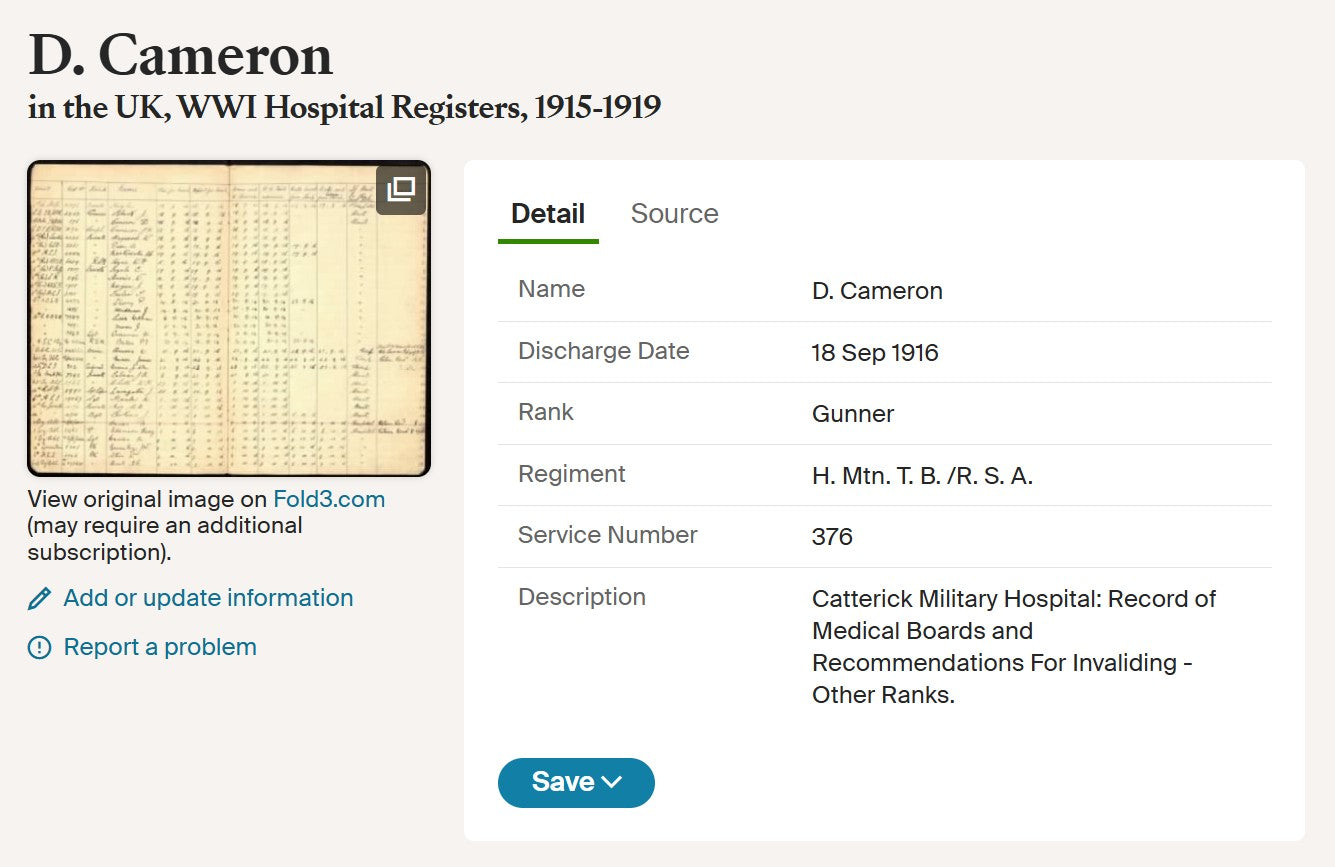Open the hospital register page thumbnail
The width and height of the screenshot is (1335, 867).
click(229, 318)
